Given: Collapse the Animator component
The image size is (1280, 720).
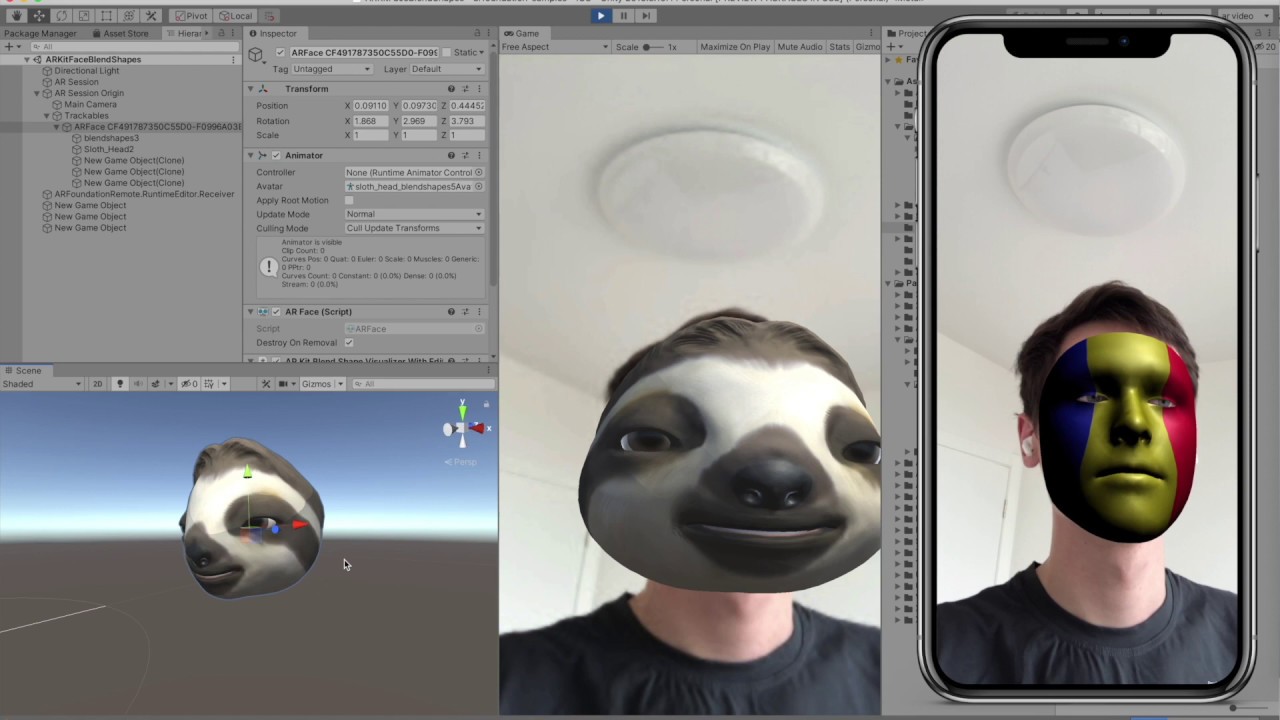Looking at the screenshot, I should click(250, 156).
